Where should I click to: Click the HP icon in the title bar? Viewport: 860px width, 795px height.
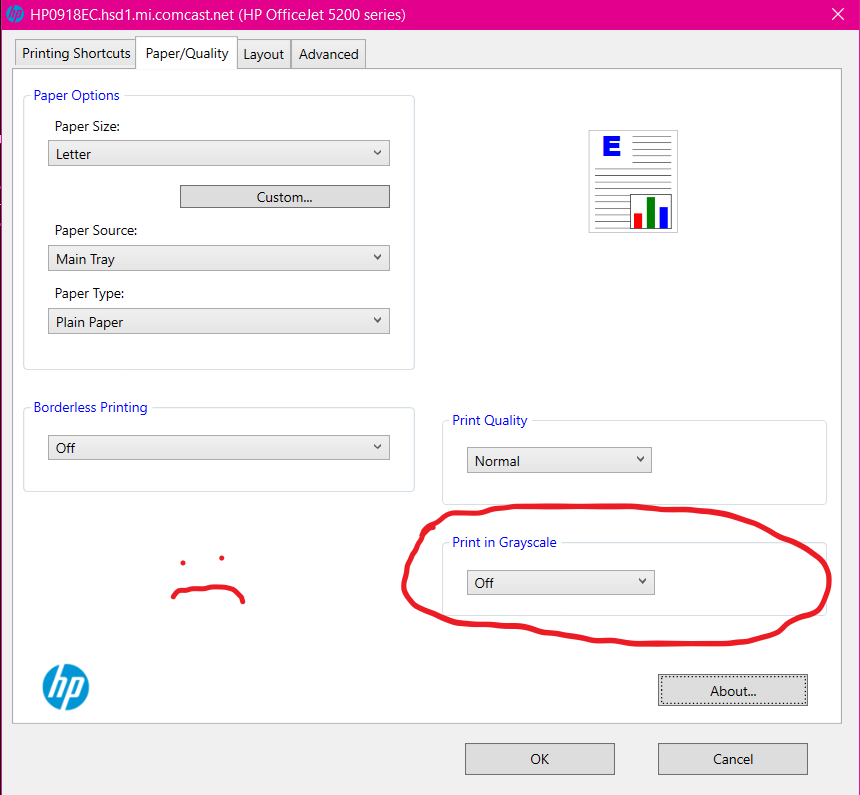coord(15,14)
